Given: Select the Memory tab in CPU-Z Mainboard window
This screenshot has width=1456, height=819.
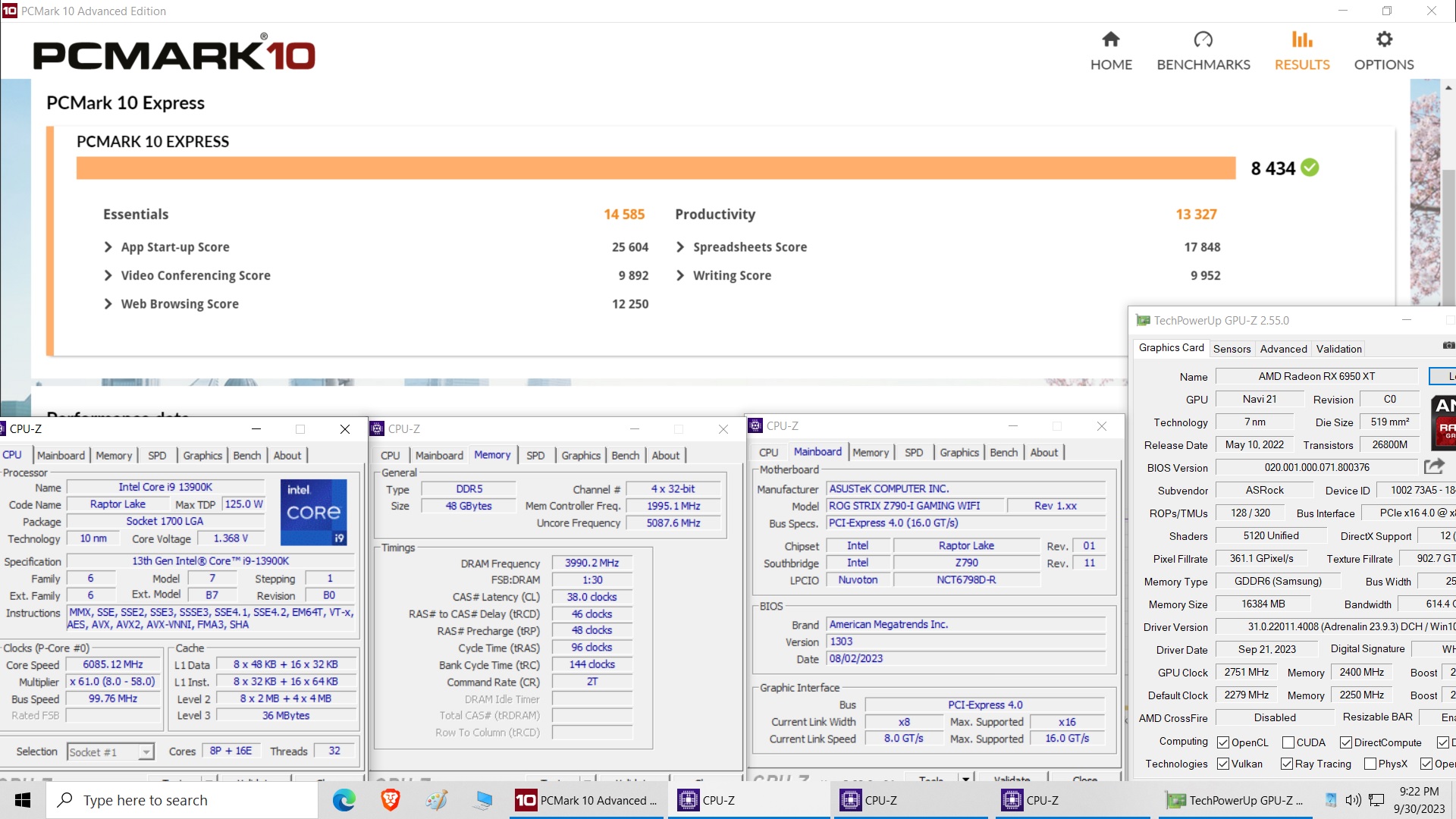Looking at the screenshot, I should click(871, 452).
